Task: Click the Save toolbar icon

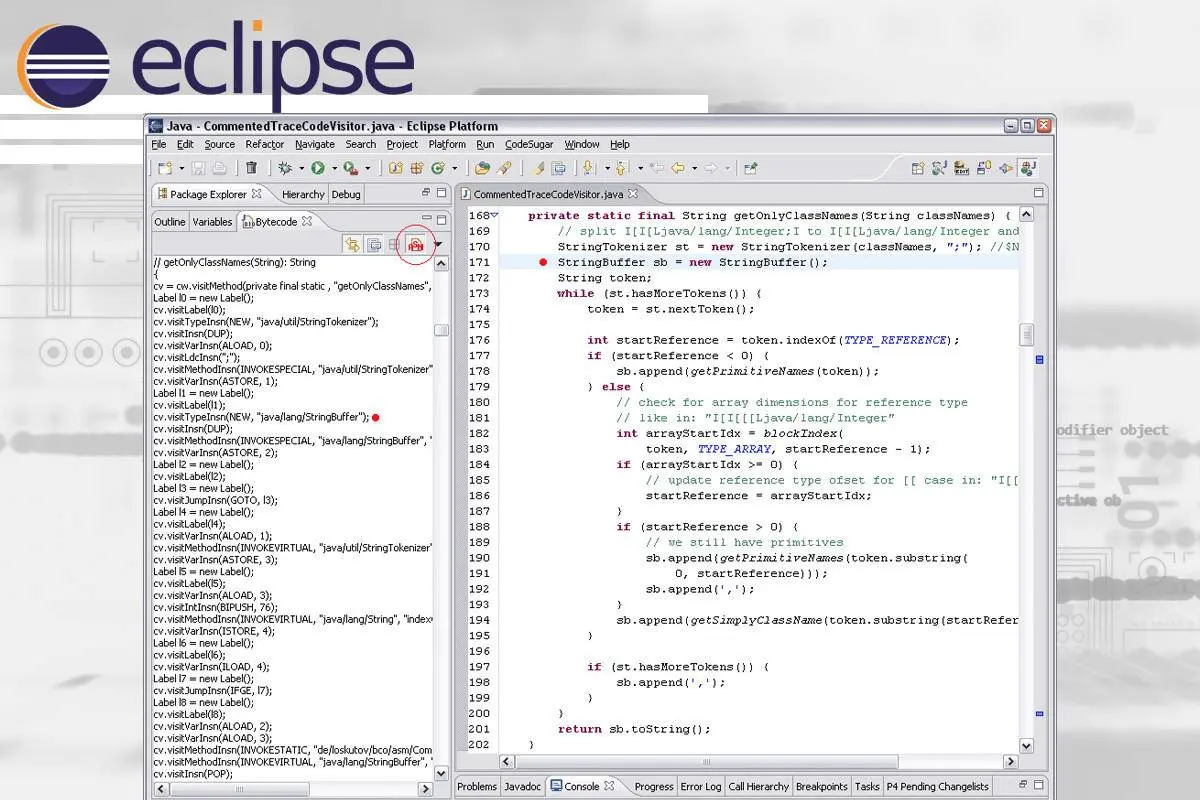Action: (198, 168)
